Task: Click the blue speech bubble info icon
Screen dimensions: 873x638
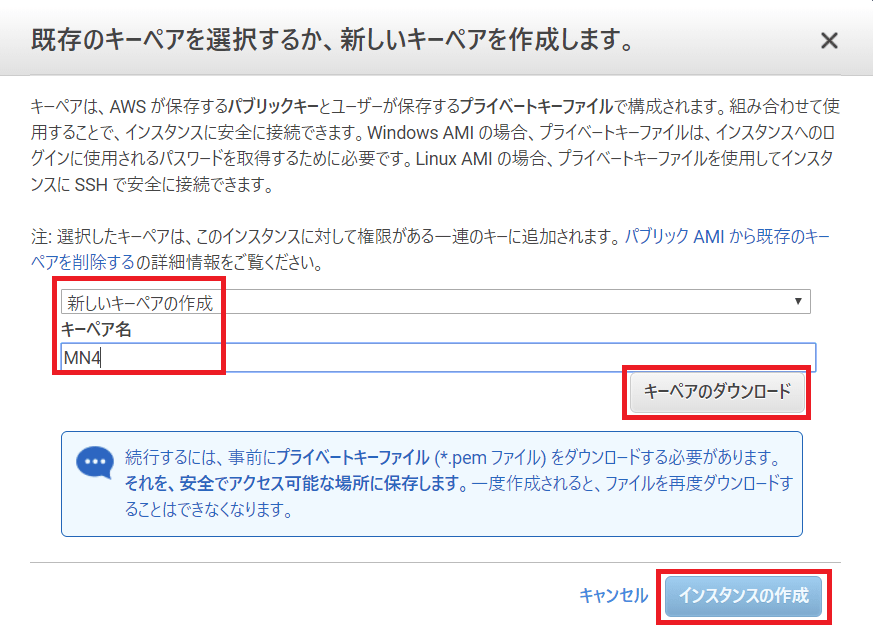Action: click(x=96, y=463)
